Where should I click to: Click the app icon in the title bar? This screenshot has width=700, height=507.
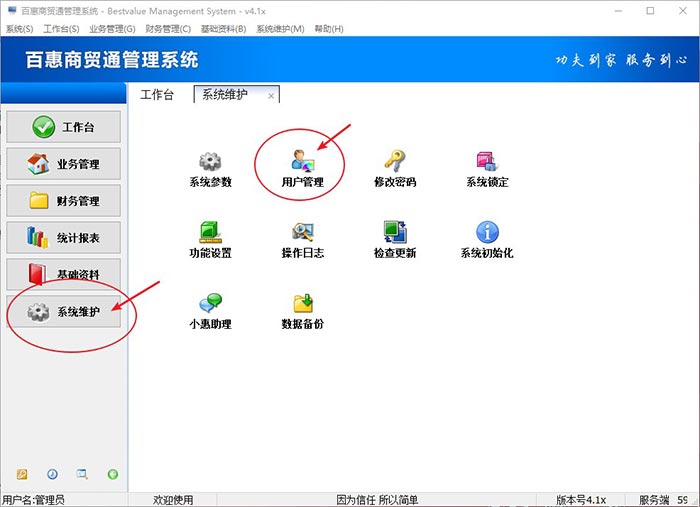pos(12,11)
